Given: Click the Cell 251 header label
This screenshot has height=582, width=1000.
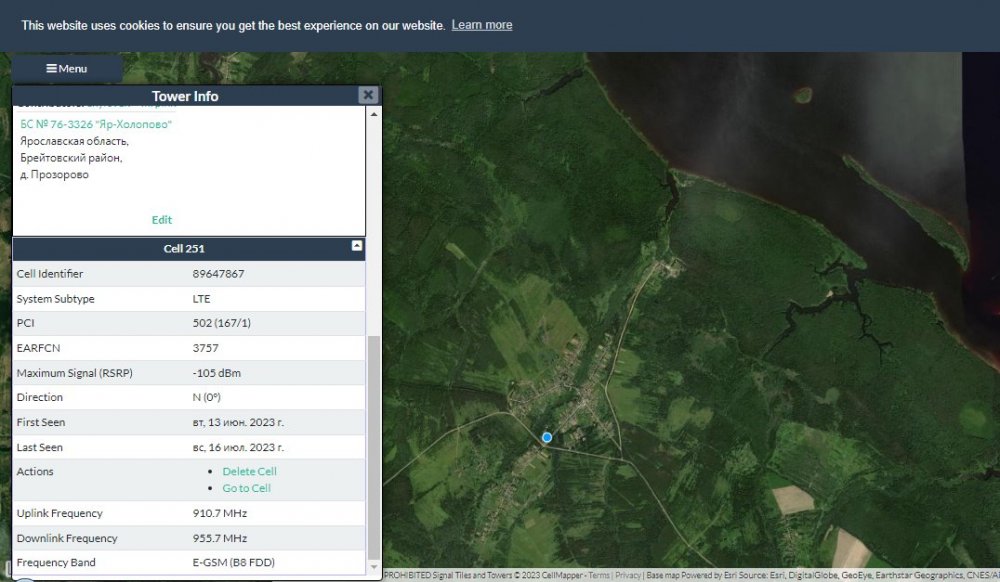Looking at the screenshot, I should click(x=184, y=249).
